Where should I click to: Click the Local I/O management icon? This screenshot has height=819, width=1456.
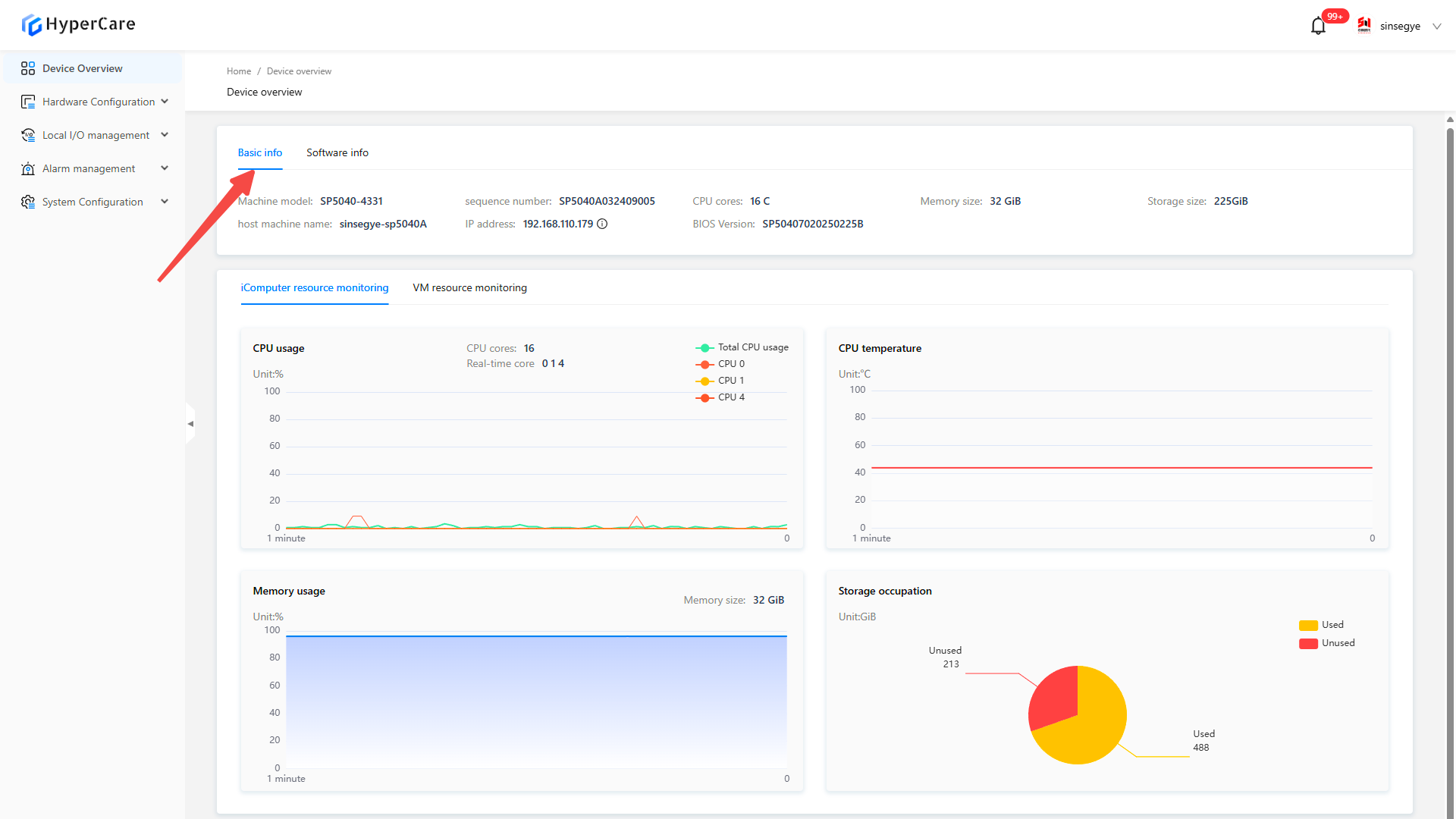coord(28,135)
